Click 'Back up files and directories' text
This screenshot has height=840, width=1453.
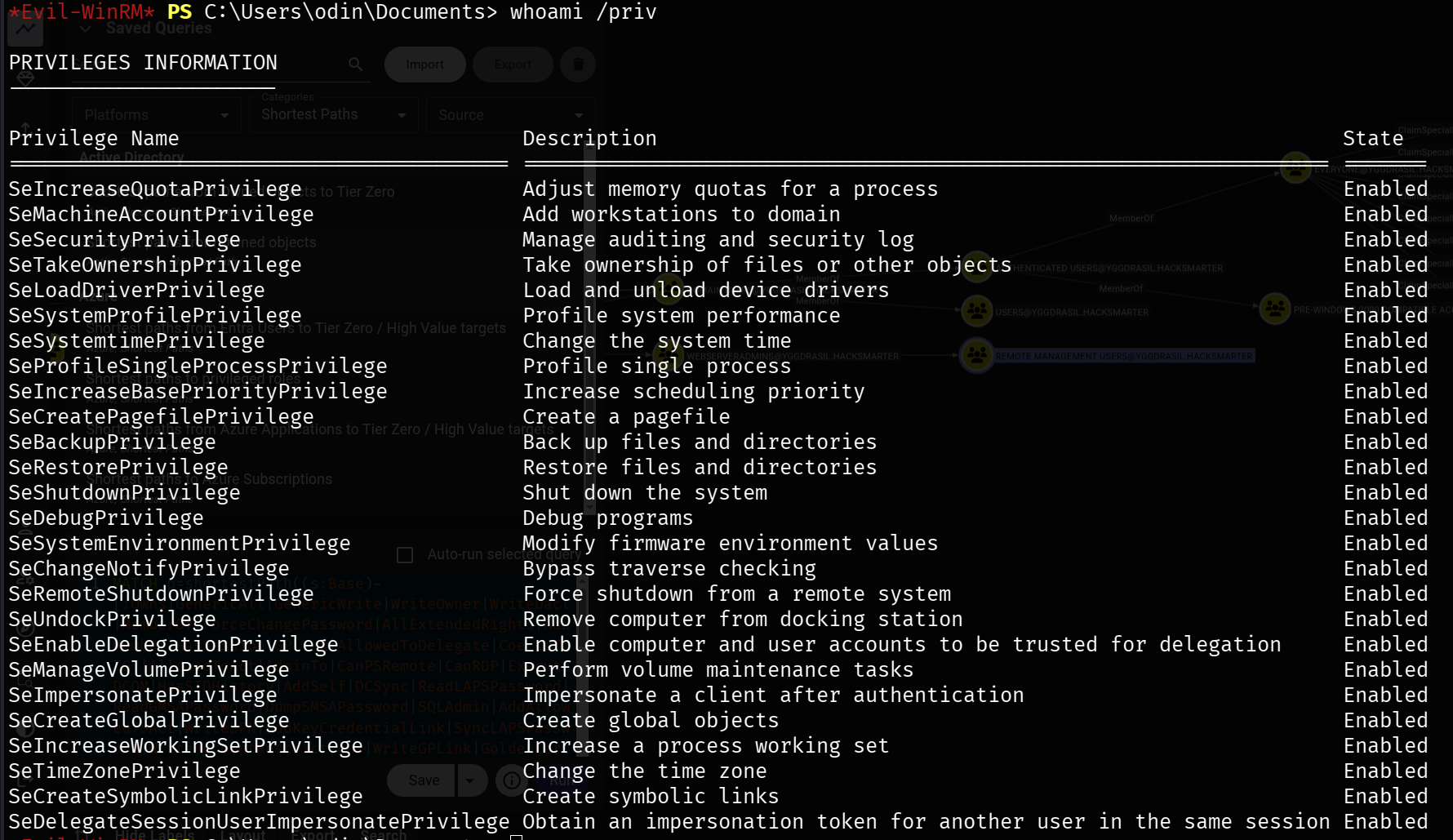click(x=700, y=442)
